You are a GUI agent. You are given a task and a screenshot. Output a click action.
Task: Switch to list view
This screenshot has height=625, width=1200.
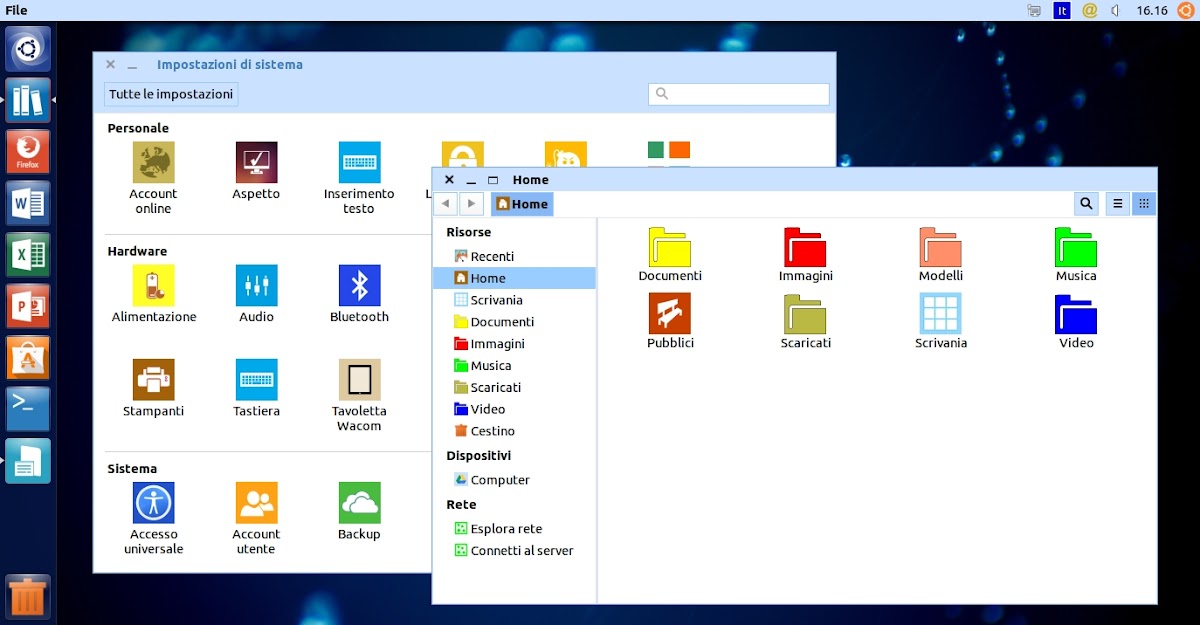pos(1118,204)
